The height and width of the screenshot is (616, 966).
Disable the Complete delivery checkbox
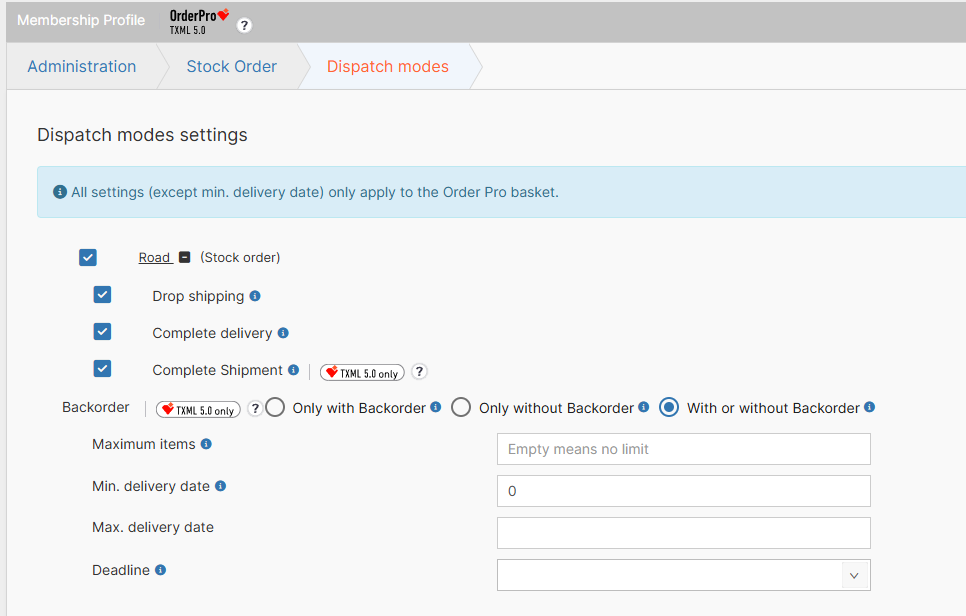(x=102, y=332)
